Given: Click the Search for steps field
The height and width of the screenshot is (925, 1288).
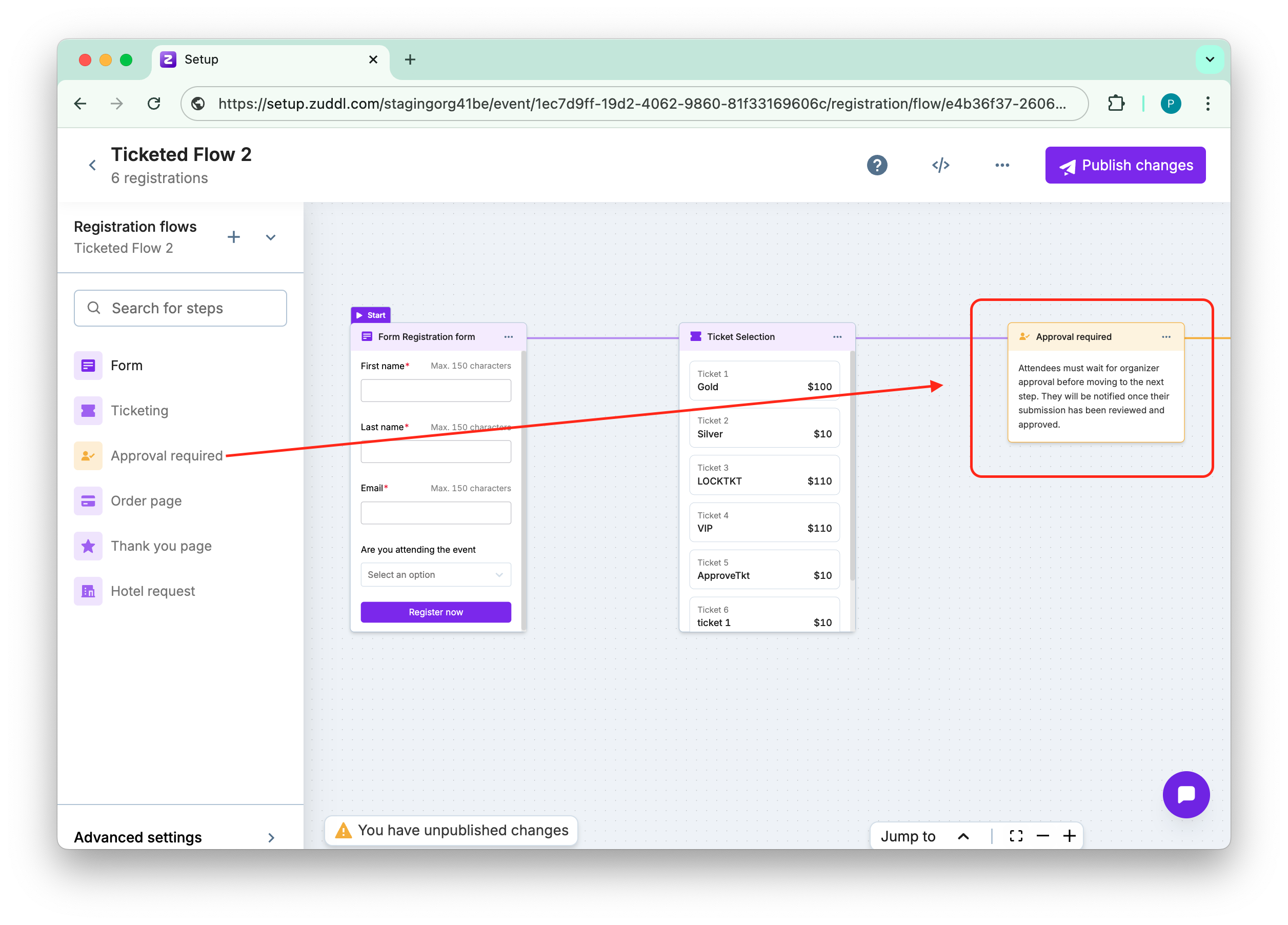Looking at the screenshot, I should coord(180,308).
